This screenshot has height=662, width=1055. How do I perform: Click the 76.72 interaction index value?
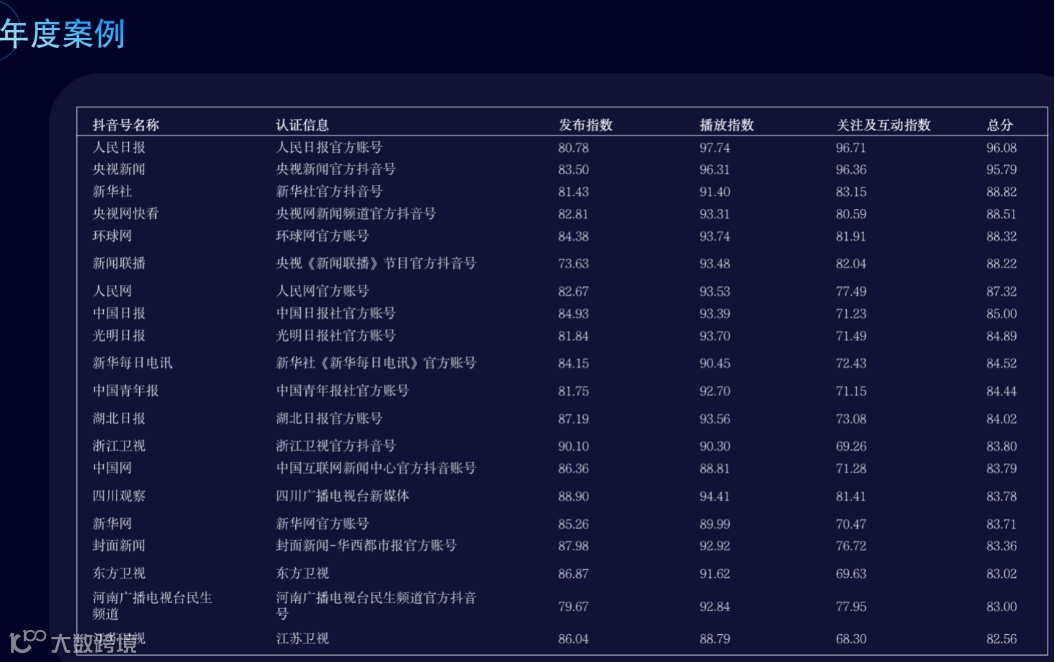coord(851,546)
